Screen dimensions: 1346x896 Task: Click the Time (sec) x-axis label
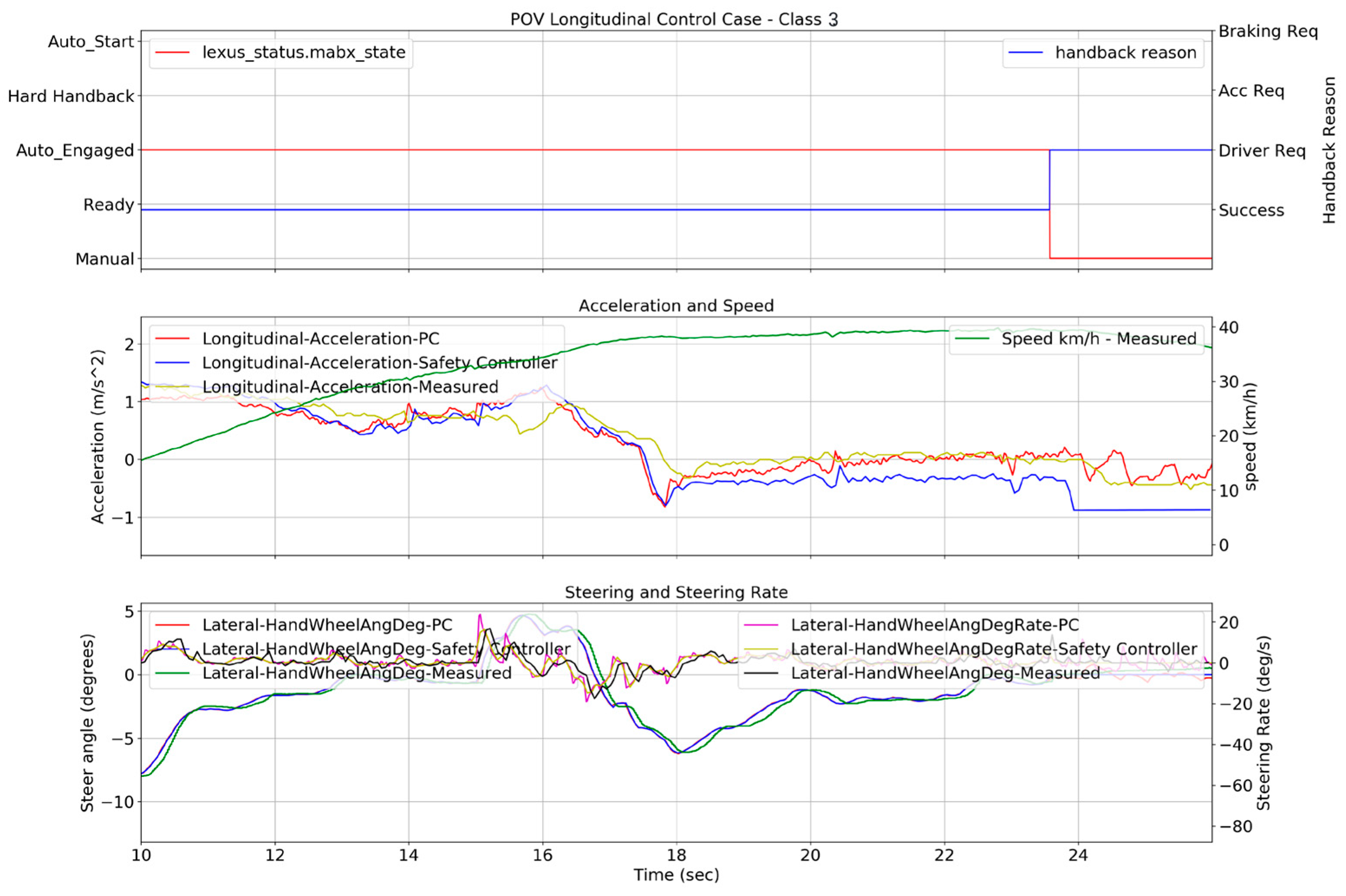click(676, 875)
